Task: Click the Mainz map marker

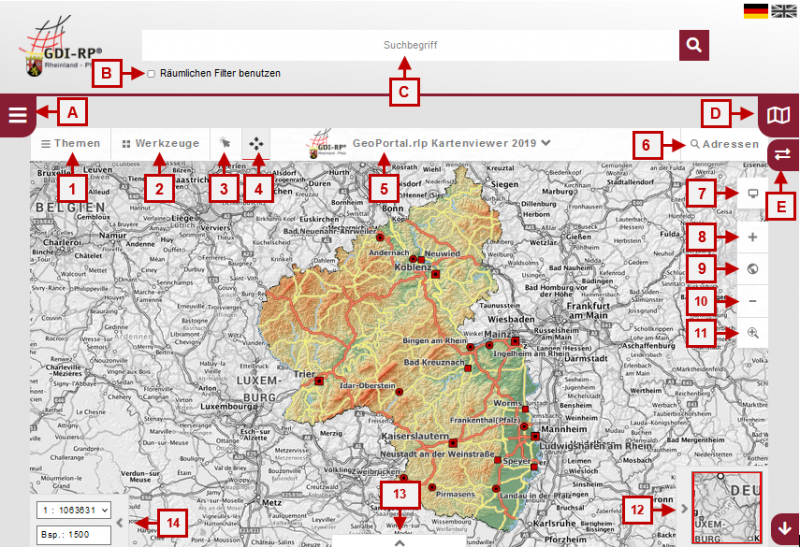Action: point(515,341)
